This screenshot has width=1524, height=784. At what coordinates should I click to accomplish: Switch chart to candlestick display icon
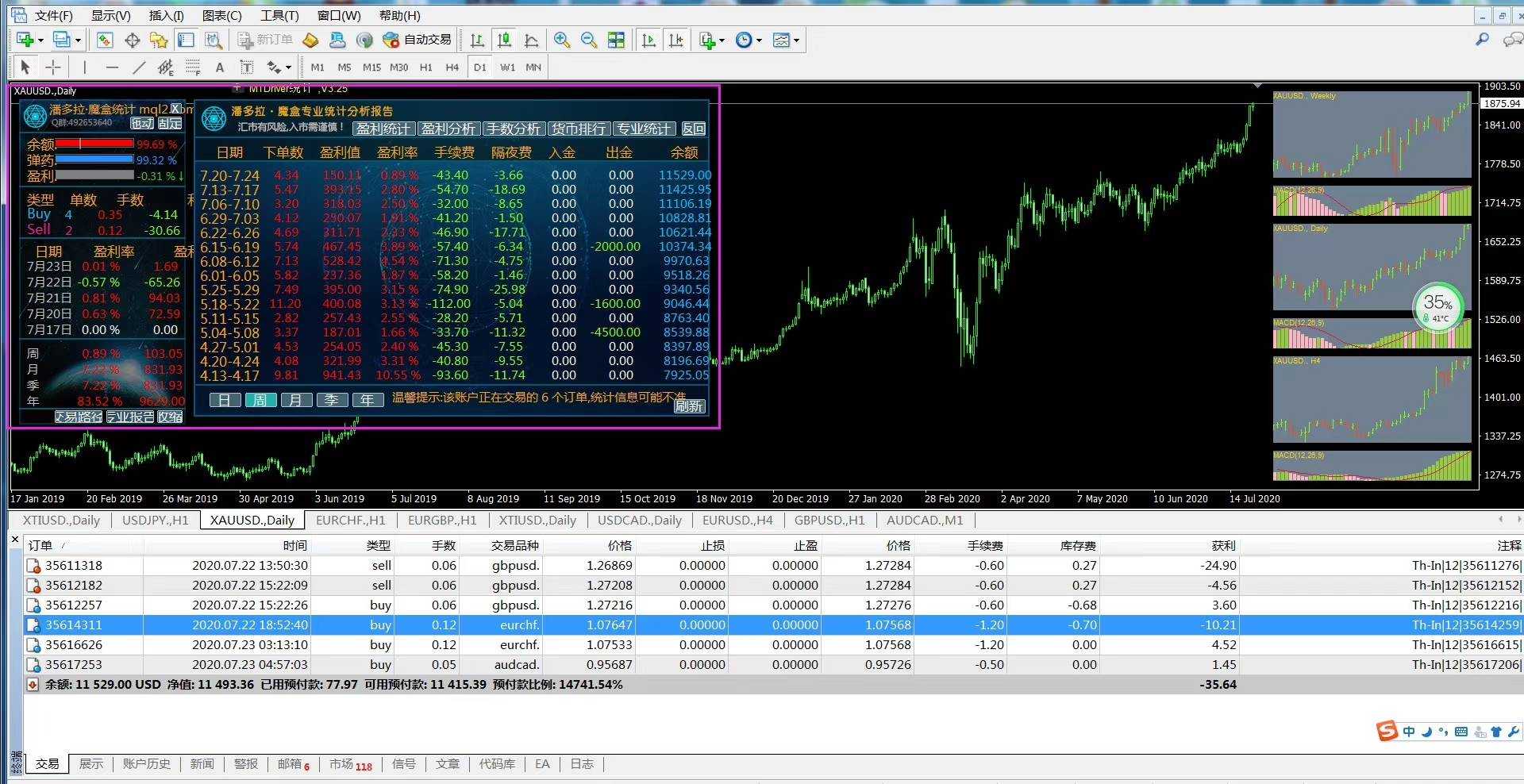point(504,40)
